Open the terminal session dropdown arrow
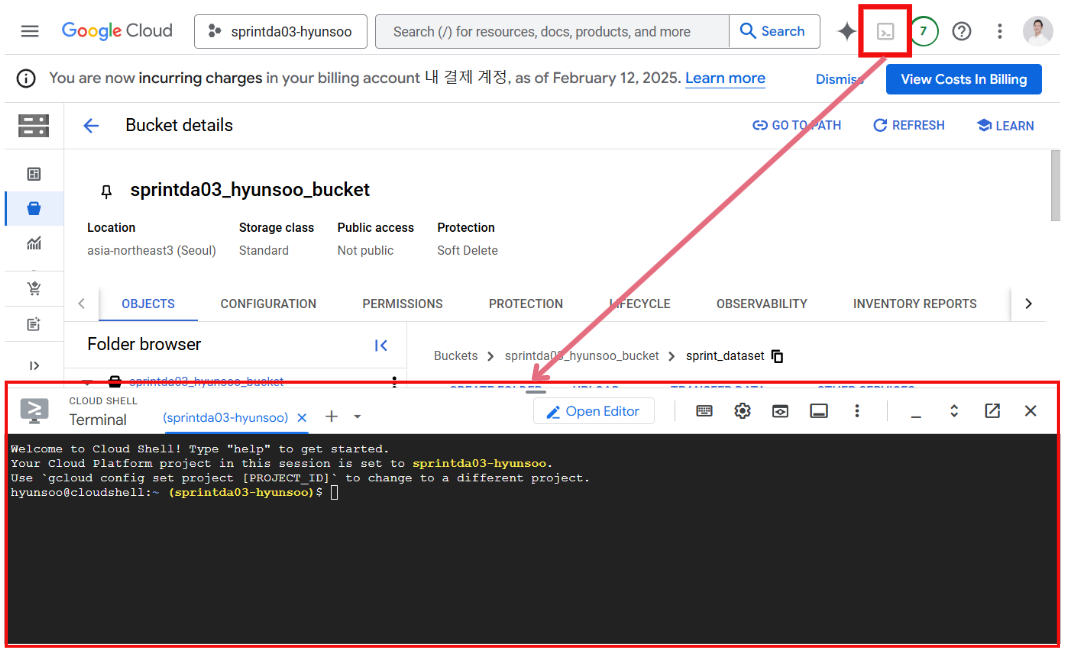Image resolution: width=1068 pixels, height=652 pixels. click(357, 416)
